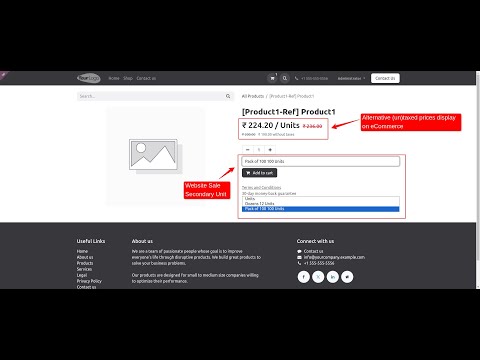Click the price without taxes text
This screenshot has width=480, height=360.
tap(276, 135)
